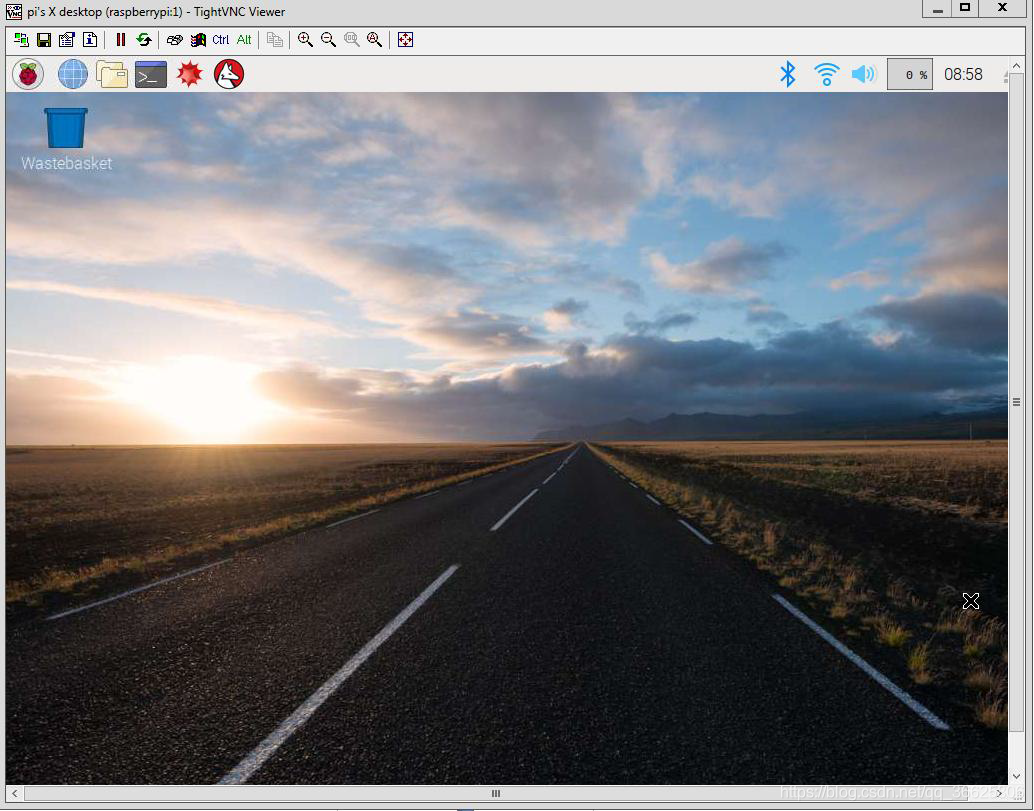Click the CPU usage monitor showing 0 %
The image size is (1034, 811).
coord(909,74)
